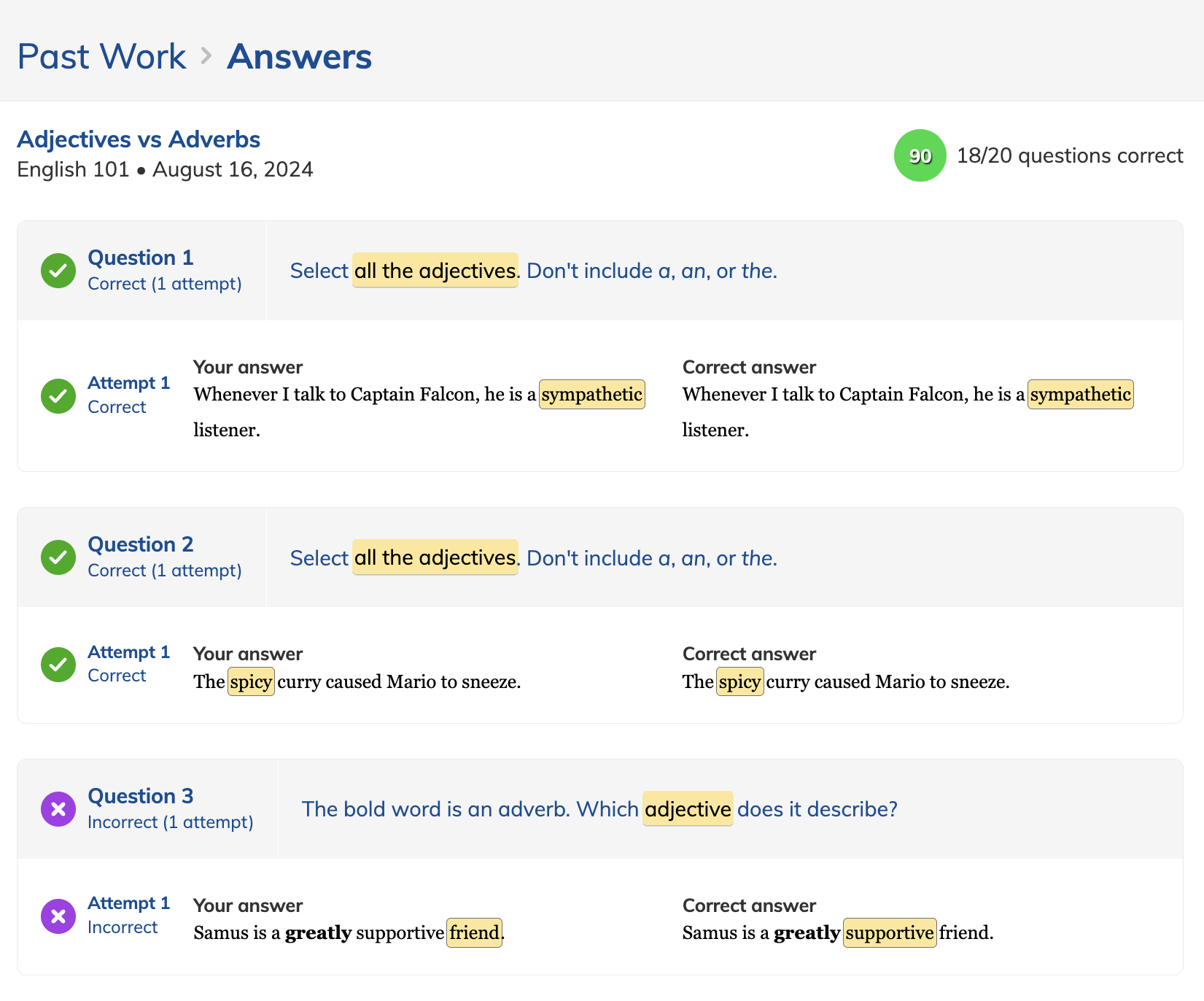1204x1001 pixels.
Task: Click Question 1 'Correct answer' label
Action: [x=750, y=367]
